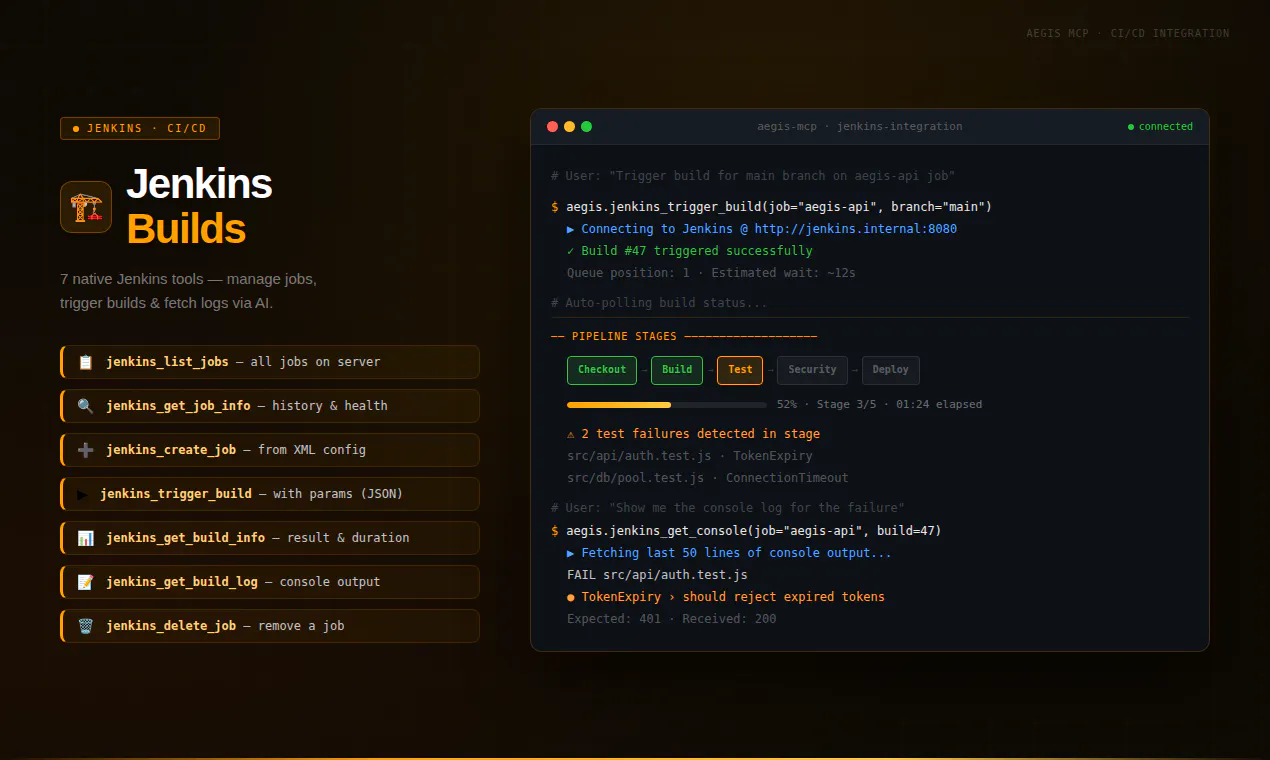Screen dimensions: 1270x760
Task: Click the green connected status dot
Action: [x=1131, y=127]
